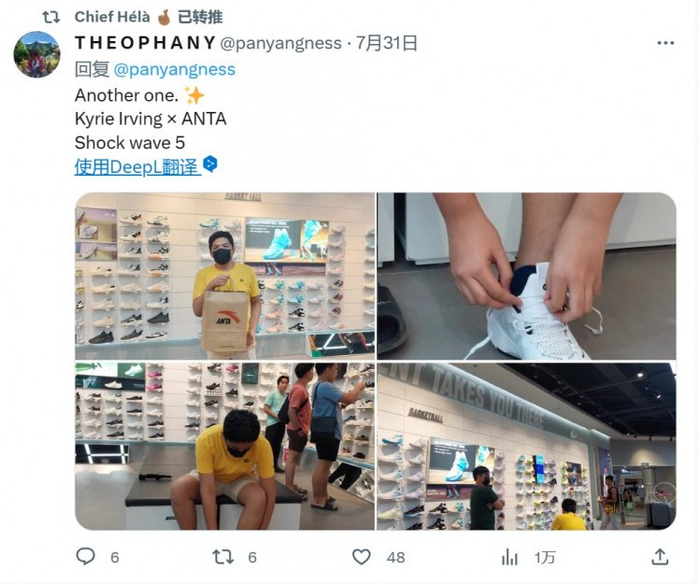The image size is (700, 584).
Task: Open the replied-to @panyangness mention link
Action: click(175, 70)
